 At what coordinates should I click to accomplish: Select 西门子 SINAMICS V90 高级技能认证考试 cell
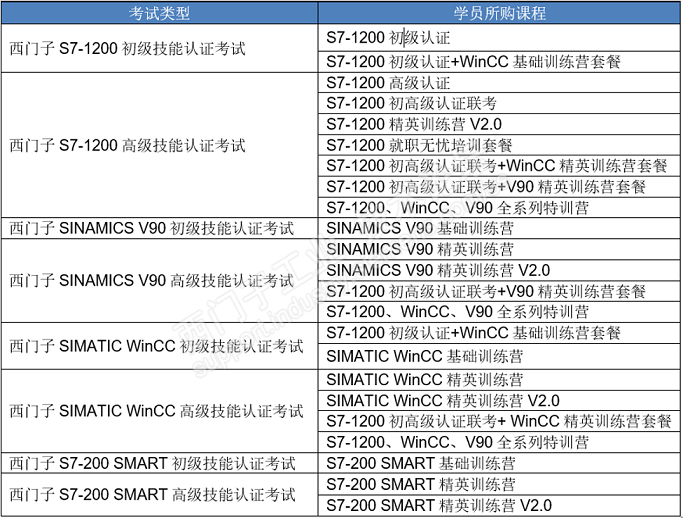[x=159, y=281]
